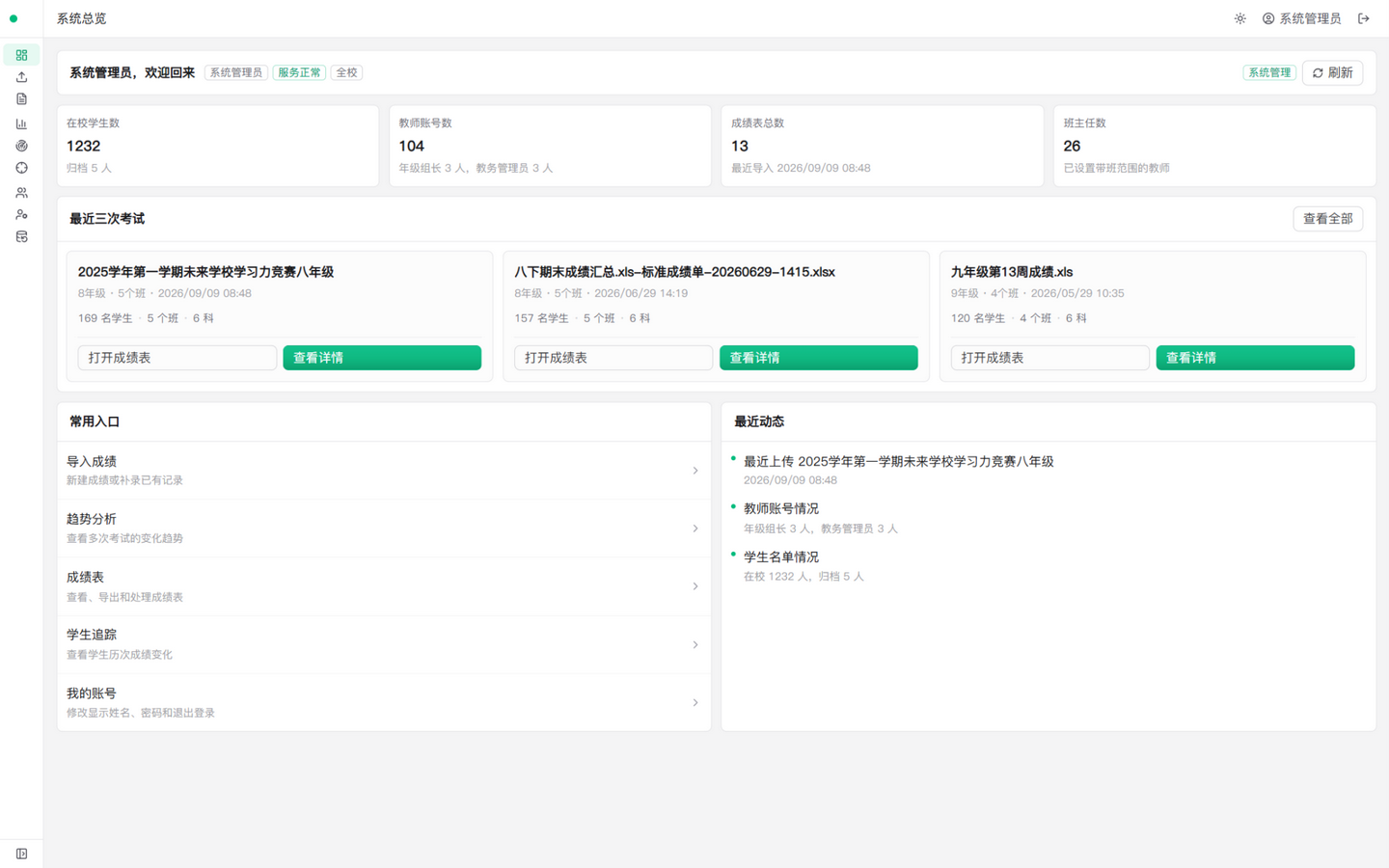This screenshot has height=868, width=1389.
Task: Click the 最近导入 2026/09/09 08:48 text
Action: [801, 168]
